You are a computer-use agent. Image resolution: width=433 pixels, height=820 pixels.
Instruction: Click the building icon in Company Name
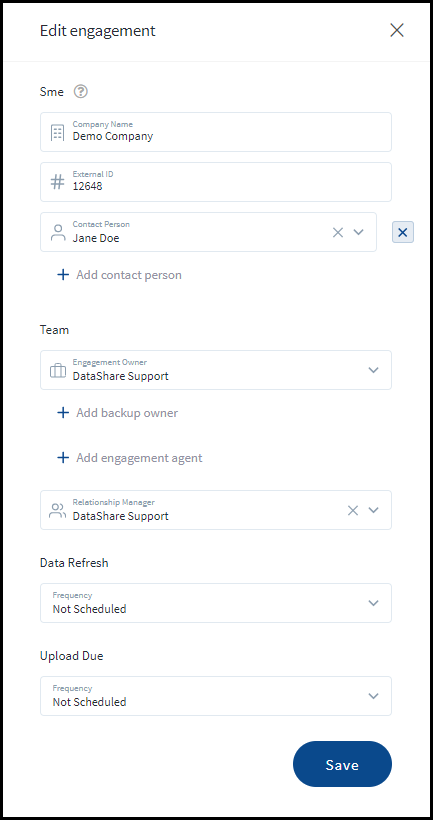click(58, 133)
